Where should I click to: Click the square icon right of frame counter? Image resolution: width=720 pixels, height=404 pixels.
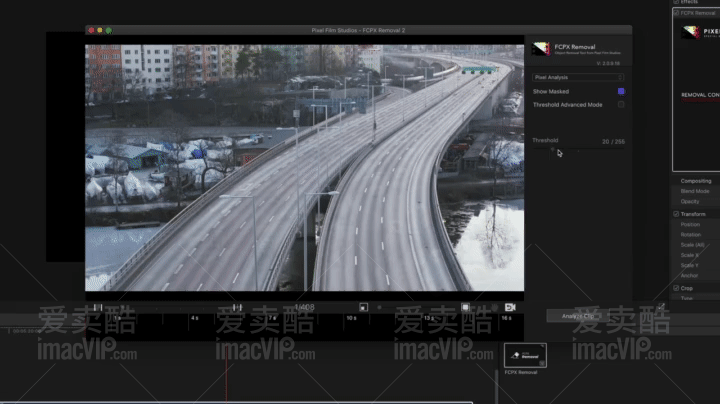[363, 307]
